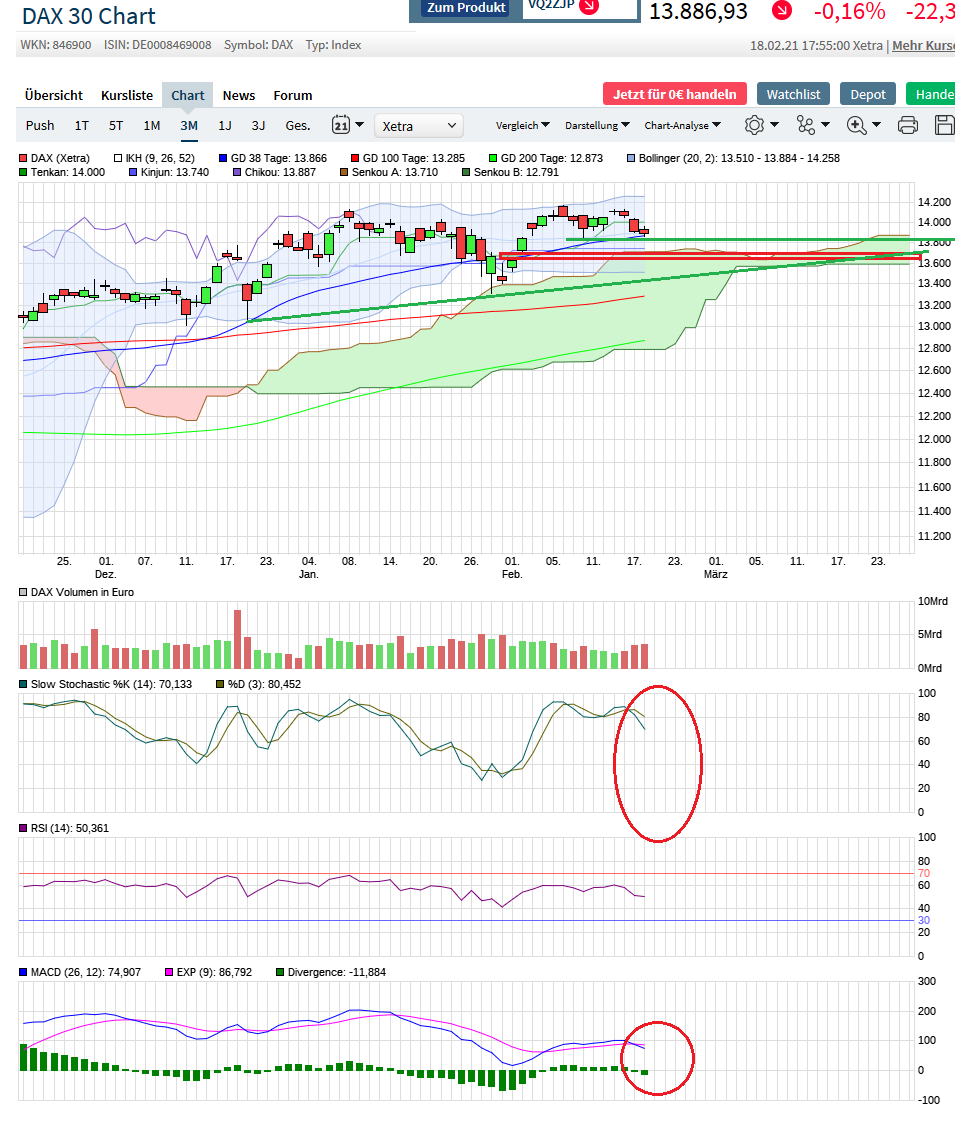This screenshot has width=955, height=1126.
Task: Click WKN: 846900 text
Action: [x=56, y=45]
